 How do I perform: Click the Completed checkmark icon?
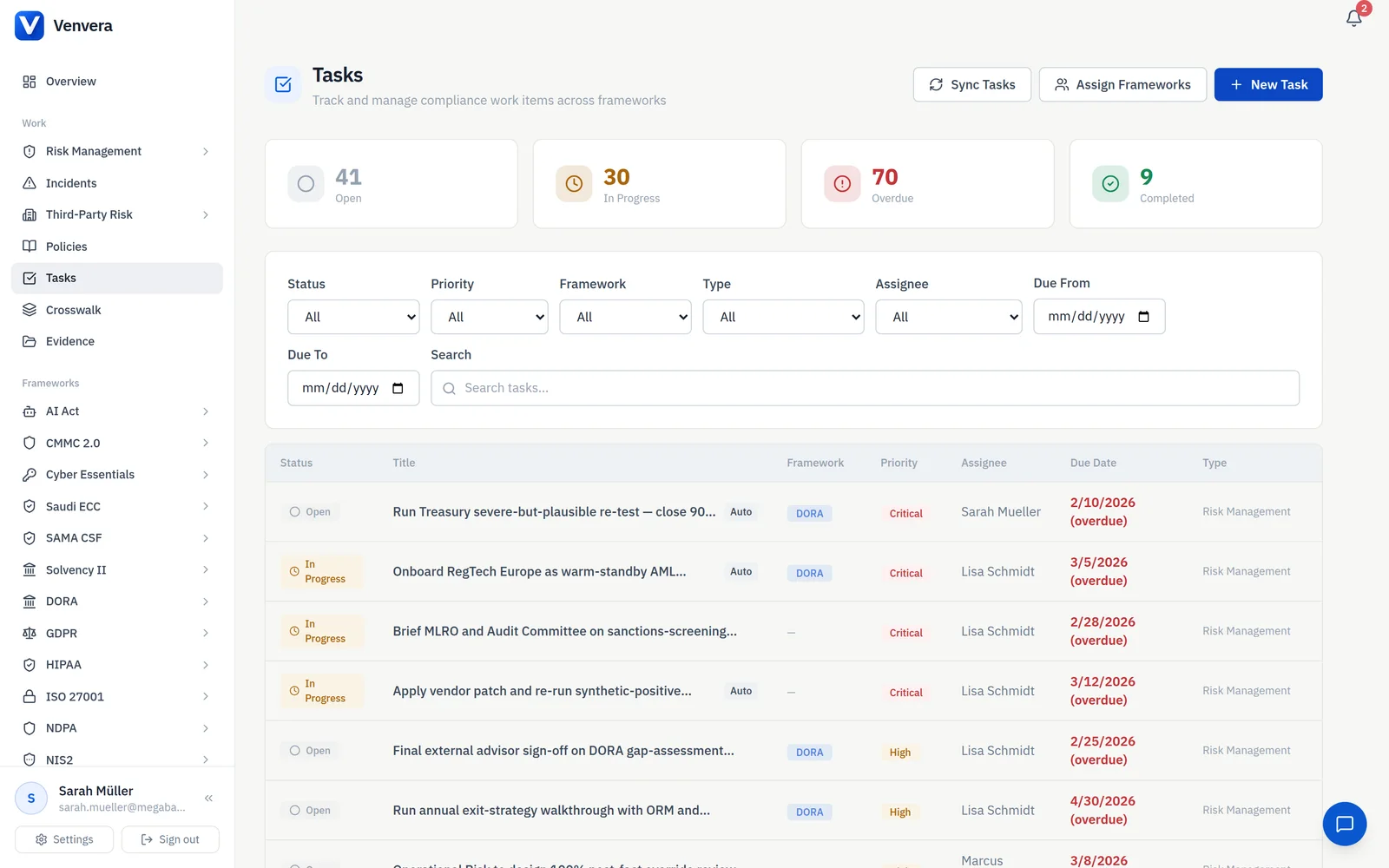click(x=1110, y=184)
